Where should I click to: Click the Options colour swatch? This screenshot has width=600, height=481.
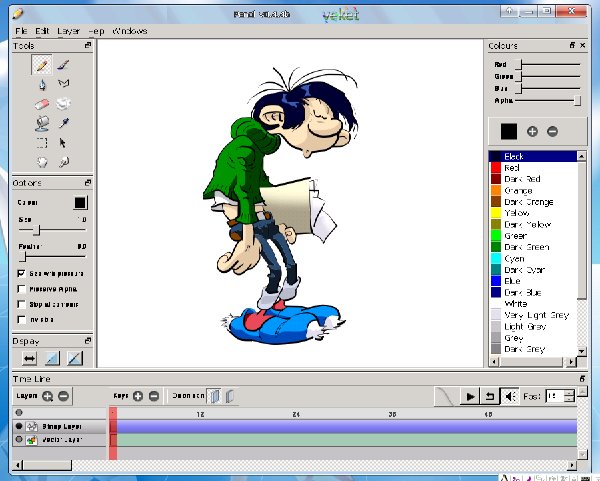coord(80,202)
